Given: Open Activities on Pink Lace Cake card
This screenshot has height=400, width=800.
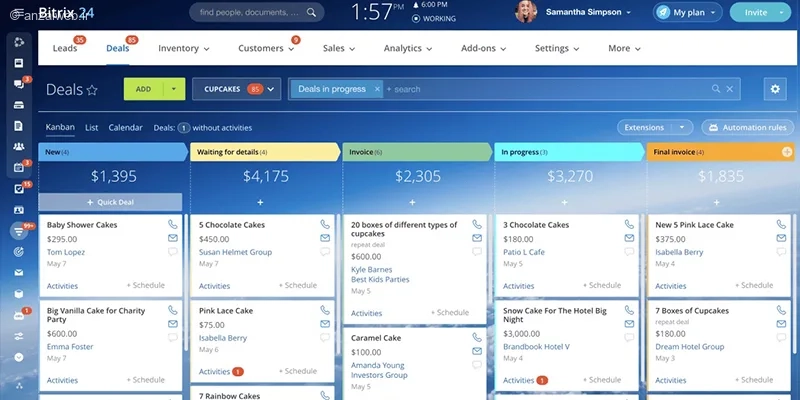Looking at the screenshot, I should (x=214, y=371).
